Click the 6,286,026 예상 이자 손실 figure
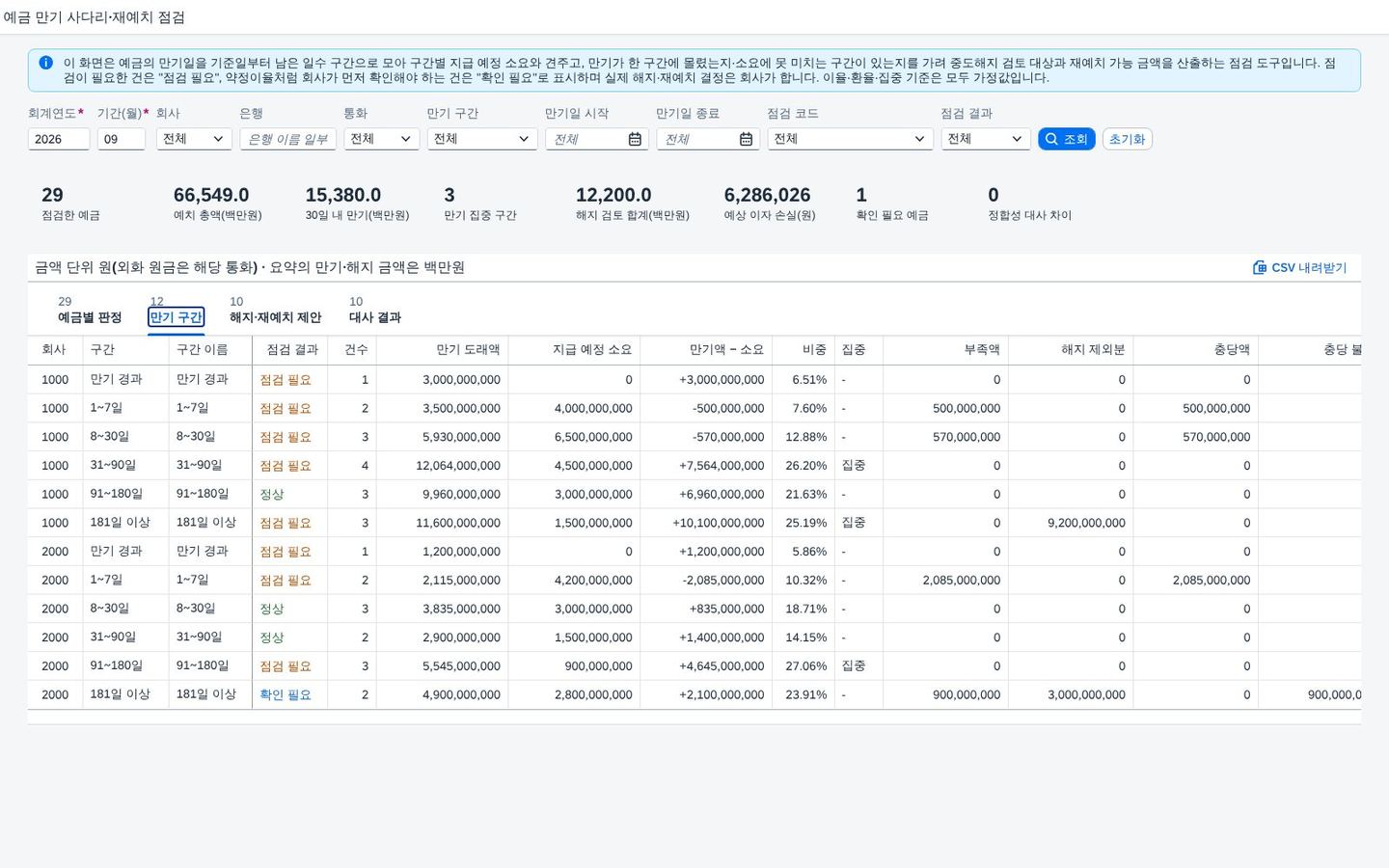Image resolution: width=1389 pixels, height=868 pixels. coord(767,195)
